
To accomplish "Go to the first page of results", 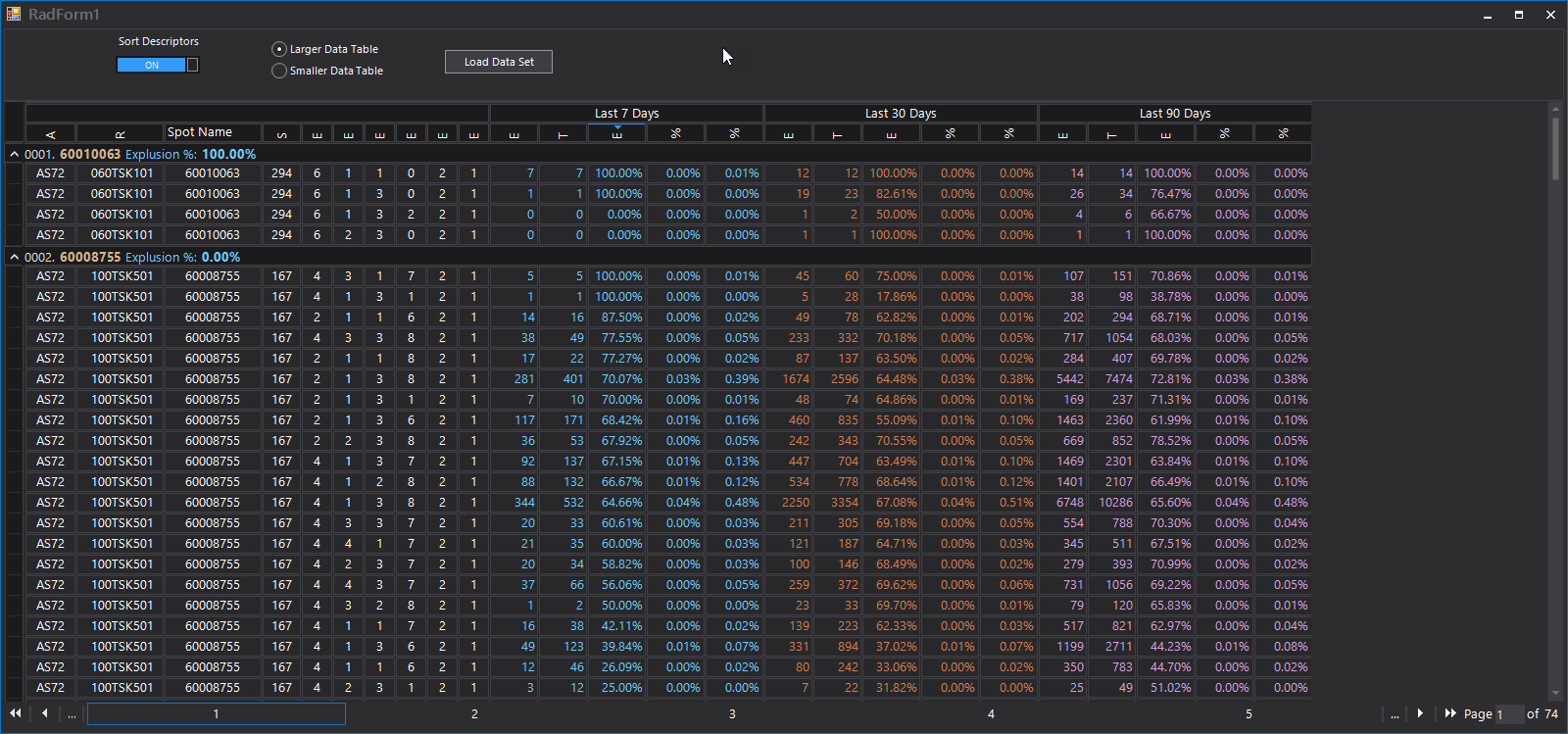I will (x=16, y=713).
